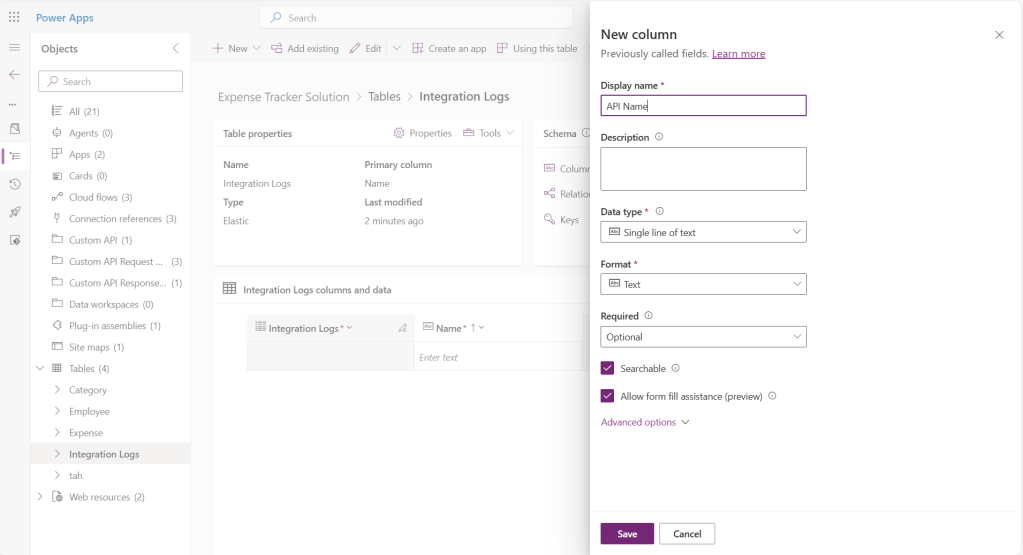Open the New dropdown menu in toolbar

coord(236,48)
